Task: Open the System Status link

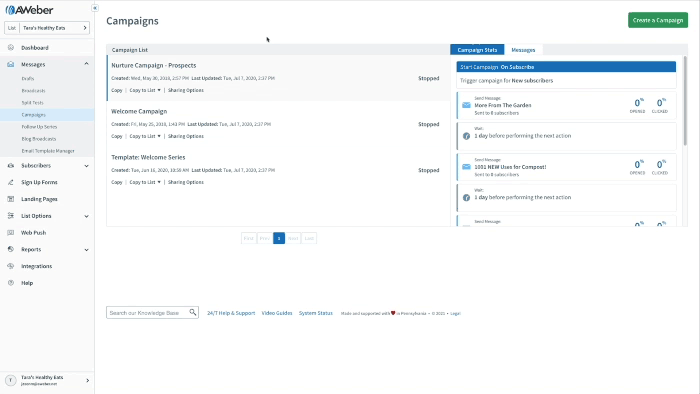Action: click(x=316, y=313)
